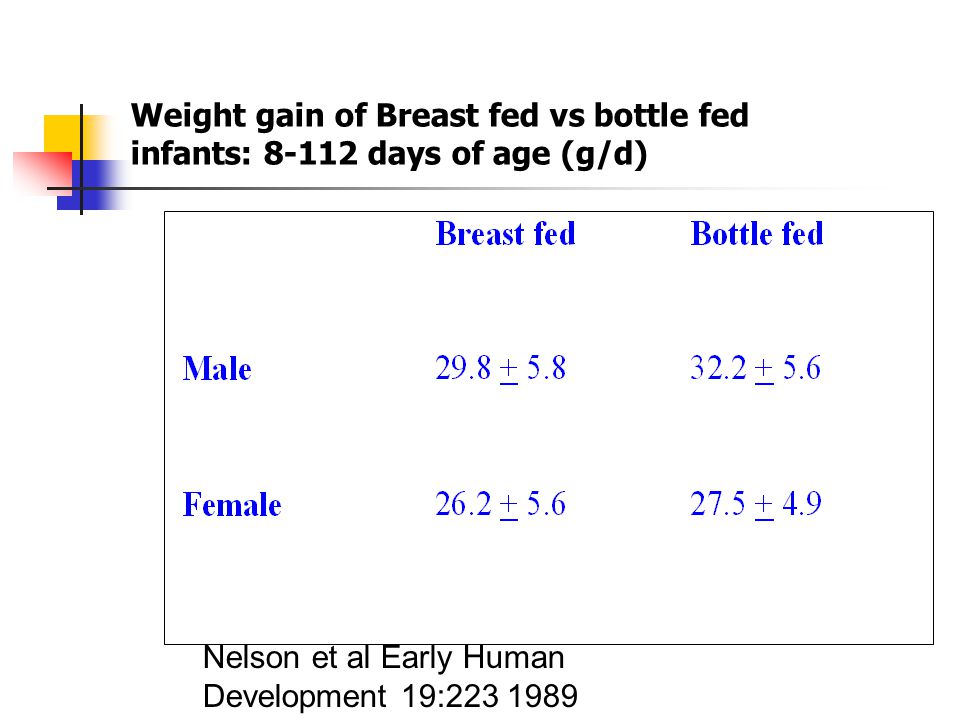Click the 'Nelson et al Early Human' citation line
Viewport: 960px width, 720px height.
[x=383, y=659]
